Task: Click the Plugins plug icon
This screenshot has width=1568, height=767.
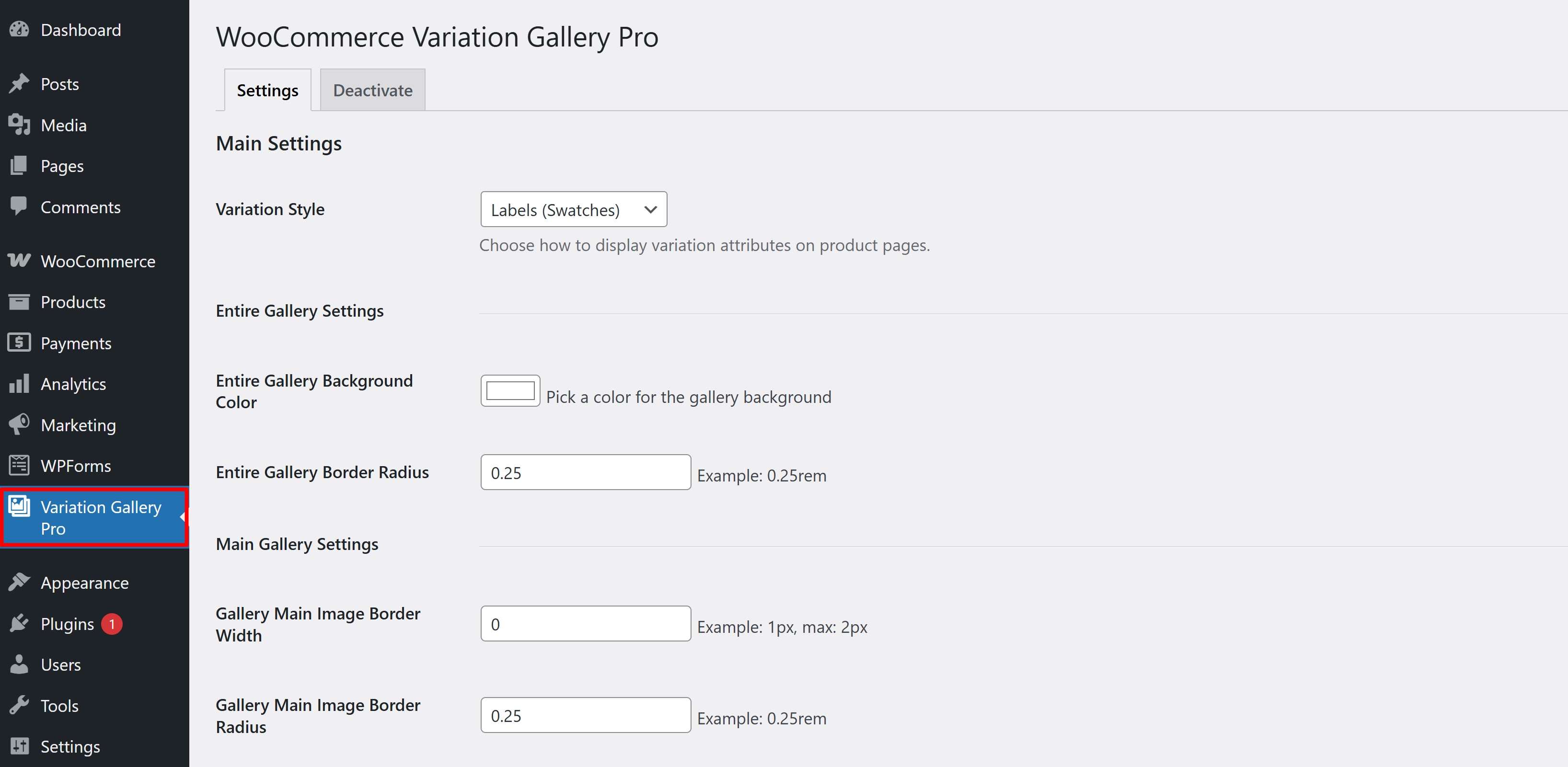Action: point(20,623)
